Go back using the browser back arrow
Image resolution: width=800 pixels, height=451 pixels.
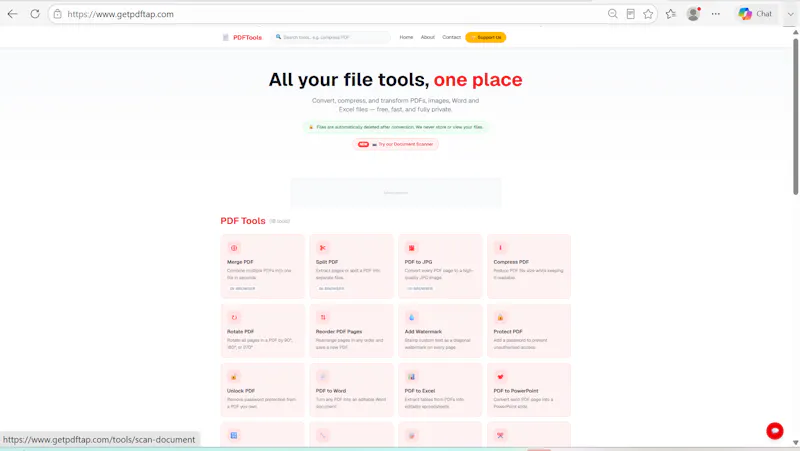coord(12,14)
